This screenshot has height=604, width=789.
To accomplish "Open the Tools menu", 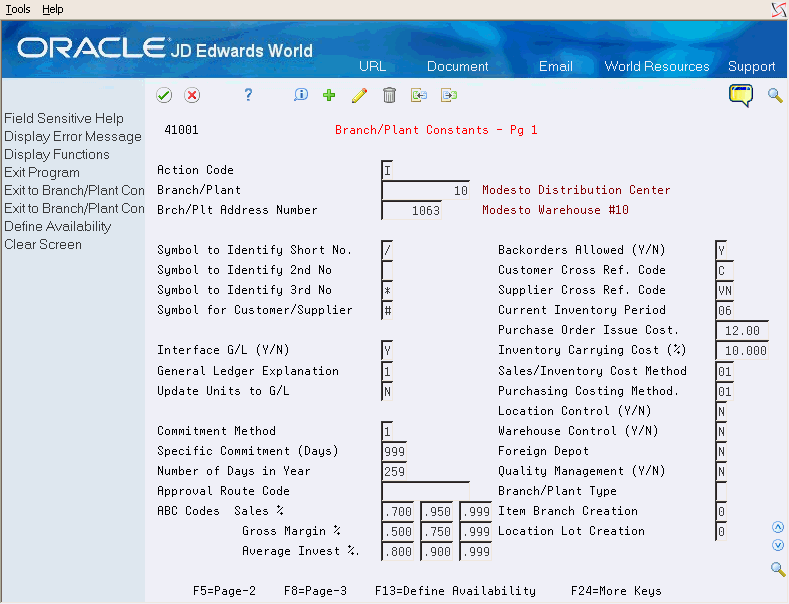I will tap(18, 9).
